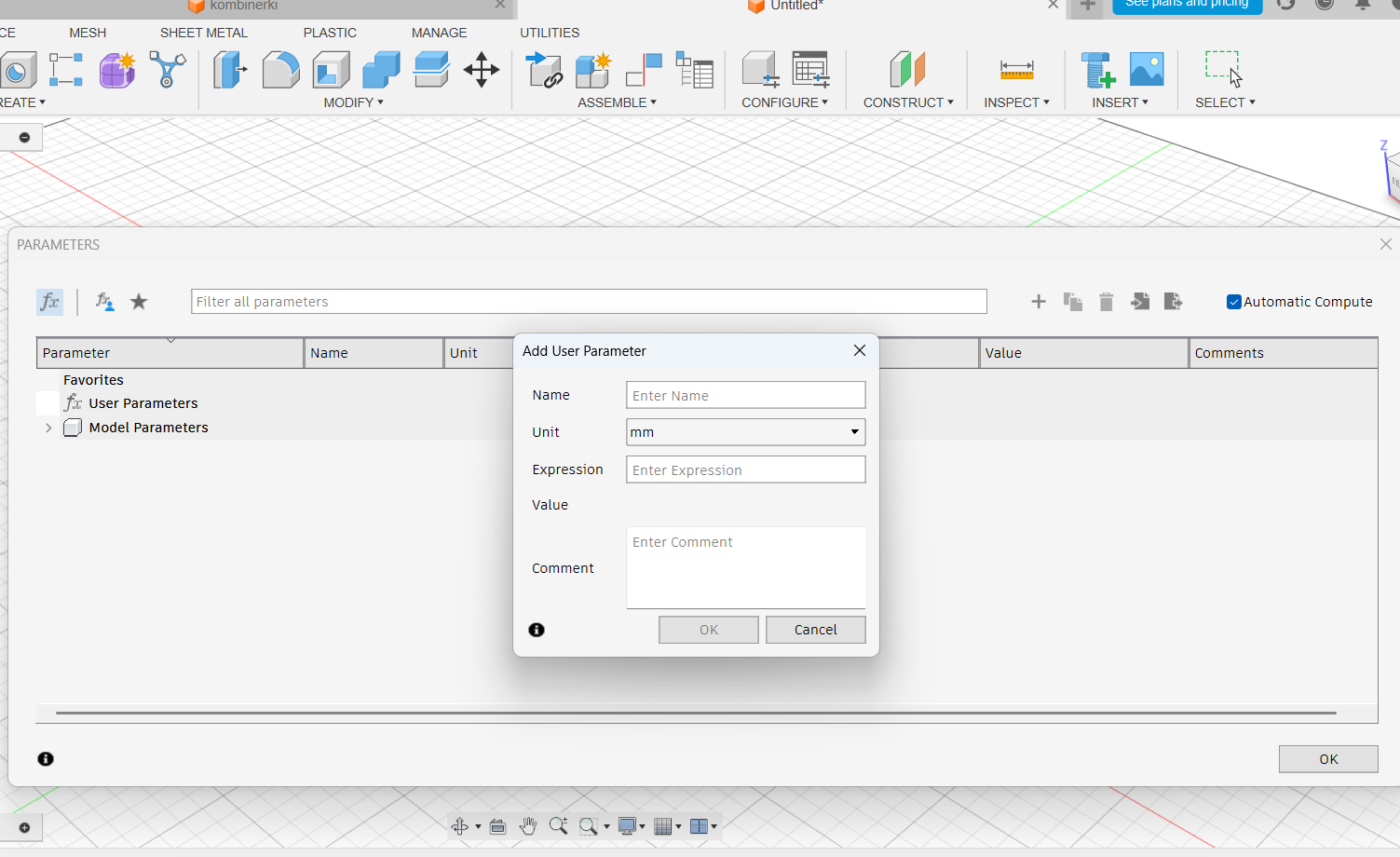Click the plus icon to add parameter
This screenshot has width=1400, height=857.
[1039, 302]
